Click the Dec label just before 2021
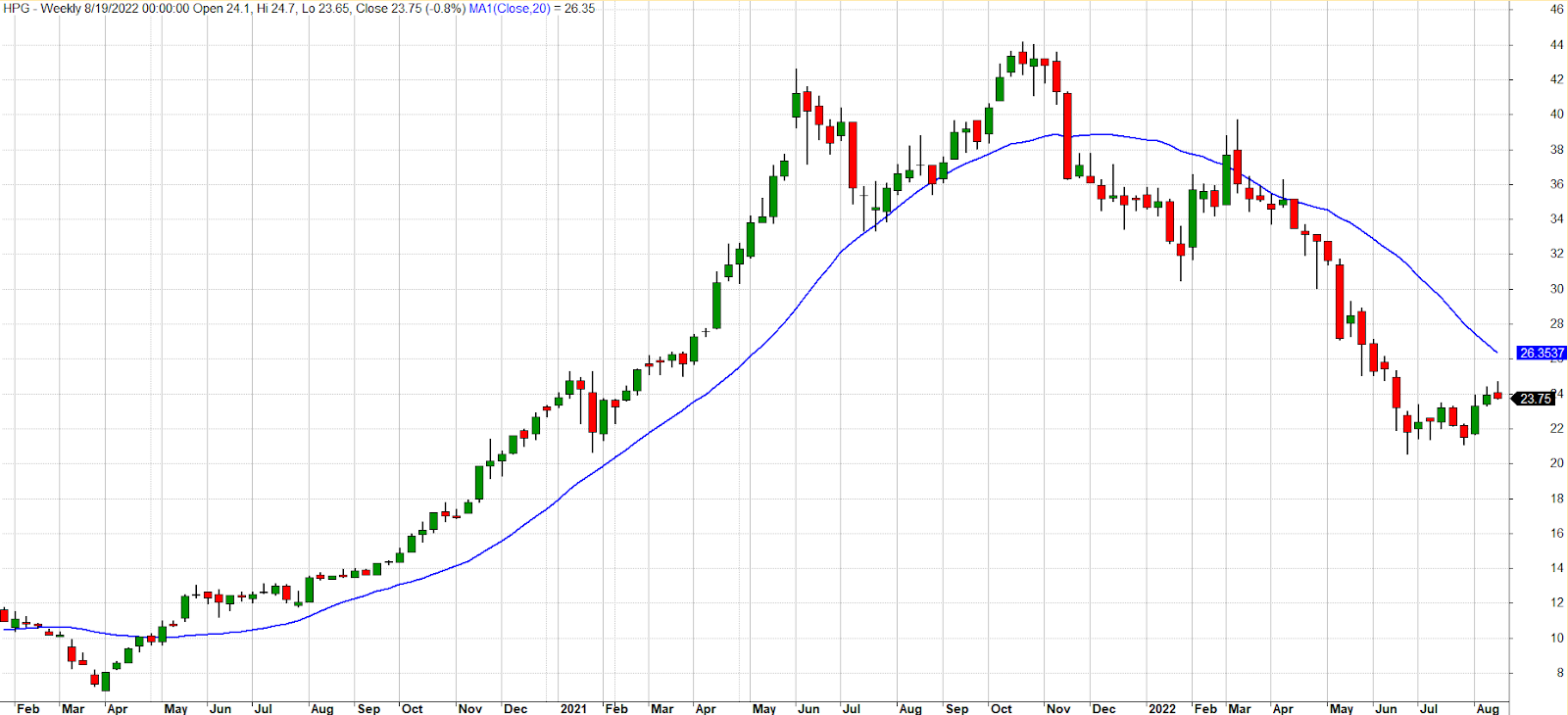The height and width of the screenshot is (715, 1568). [x=515, y=708]
